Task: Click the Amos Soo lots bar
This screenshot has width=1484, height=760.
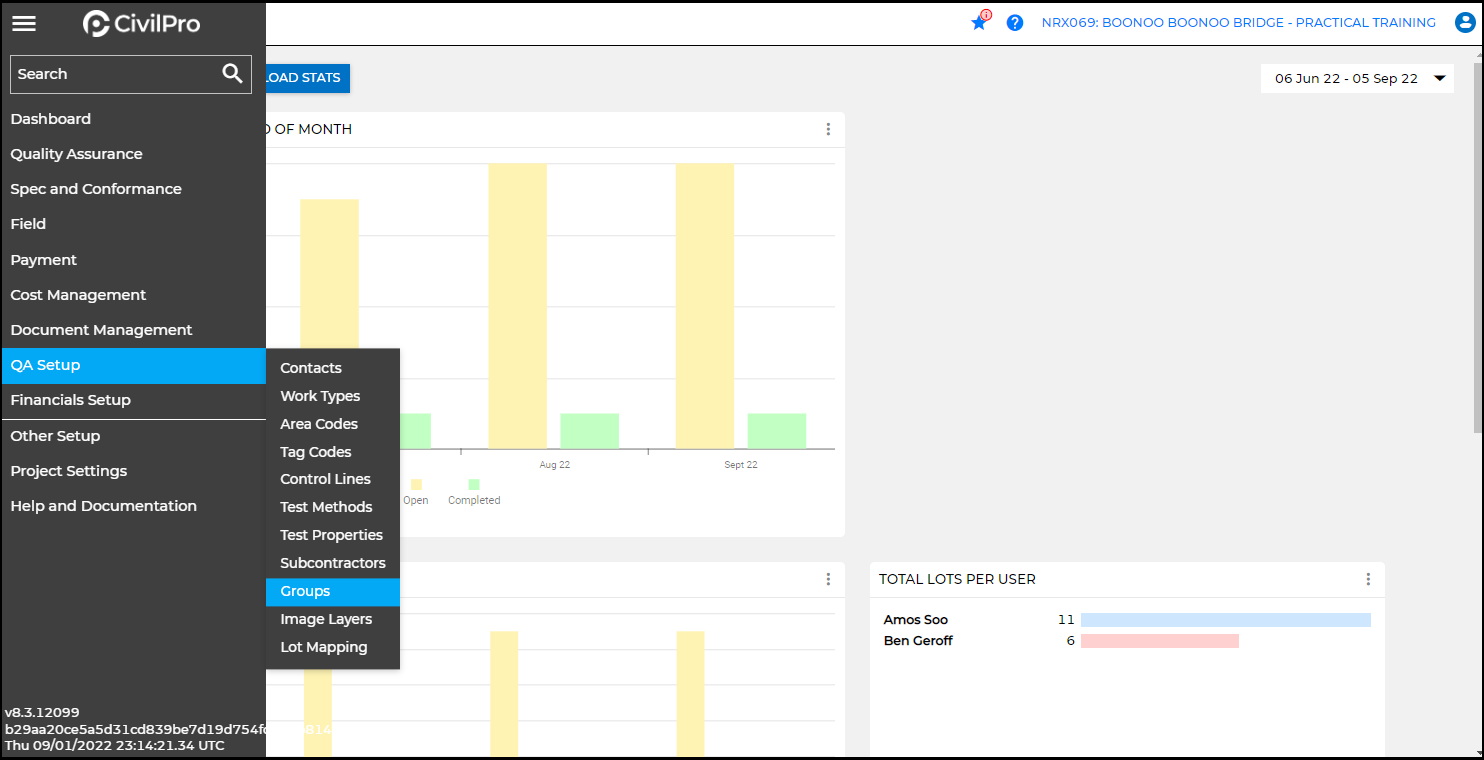Action: 1225,620
